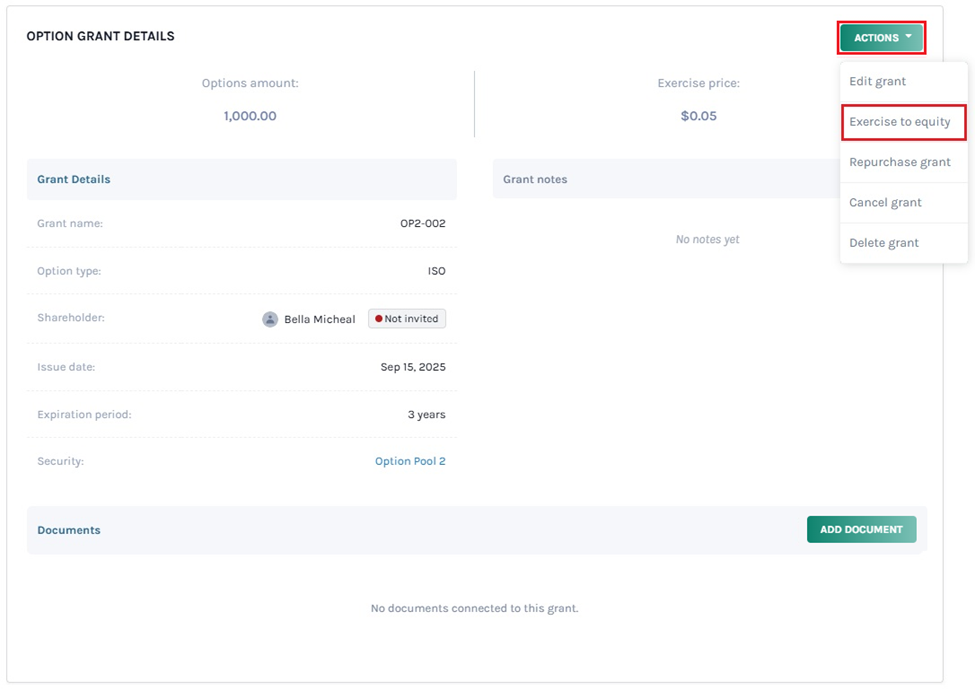Click the Grant notes section header
This screenshot has height=690, width=975.
click(x=535, y=179)
